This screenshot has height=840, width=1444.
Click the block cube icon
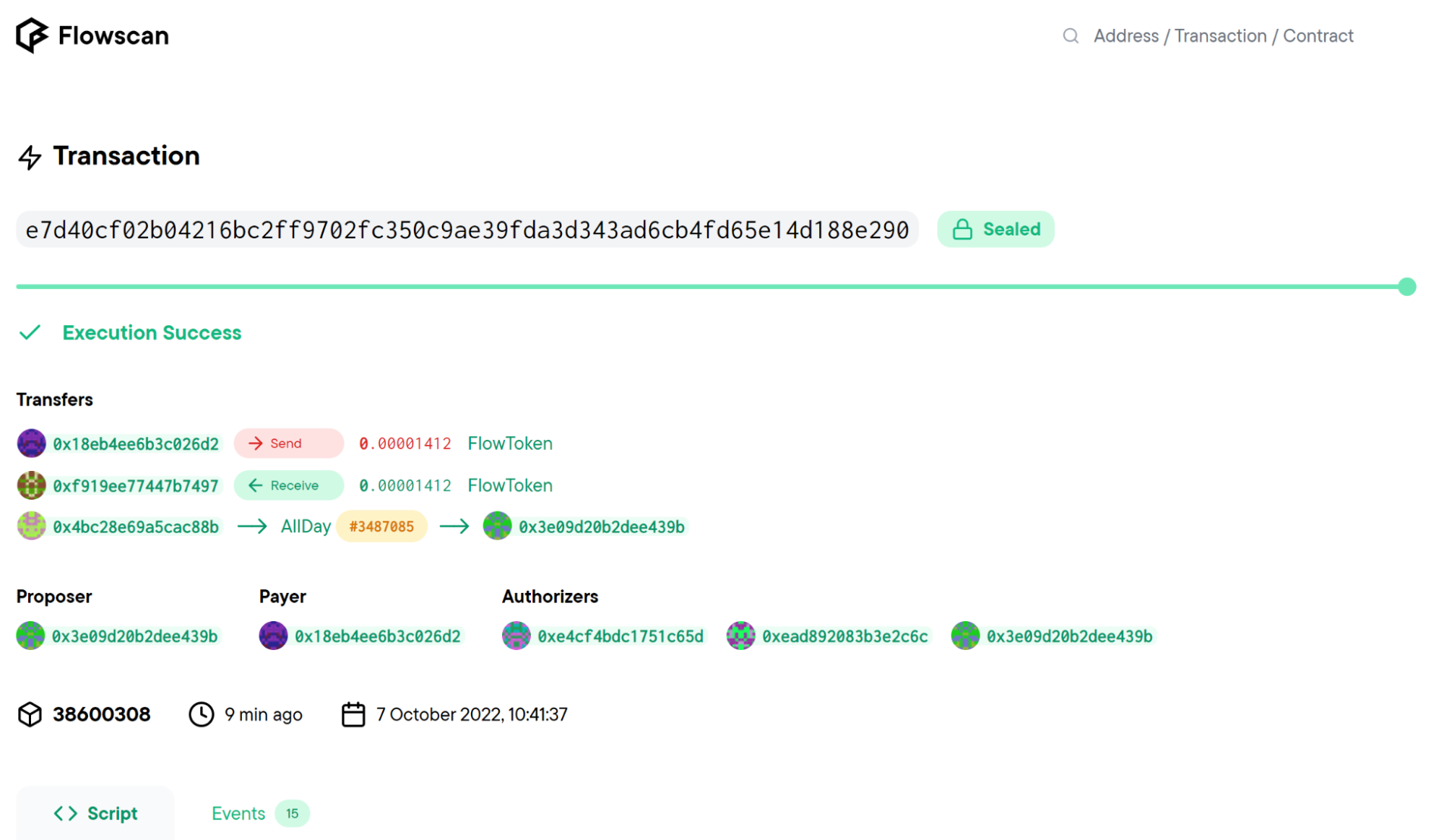[x=30, y=714]
